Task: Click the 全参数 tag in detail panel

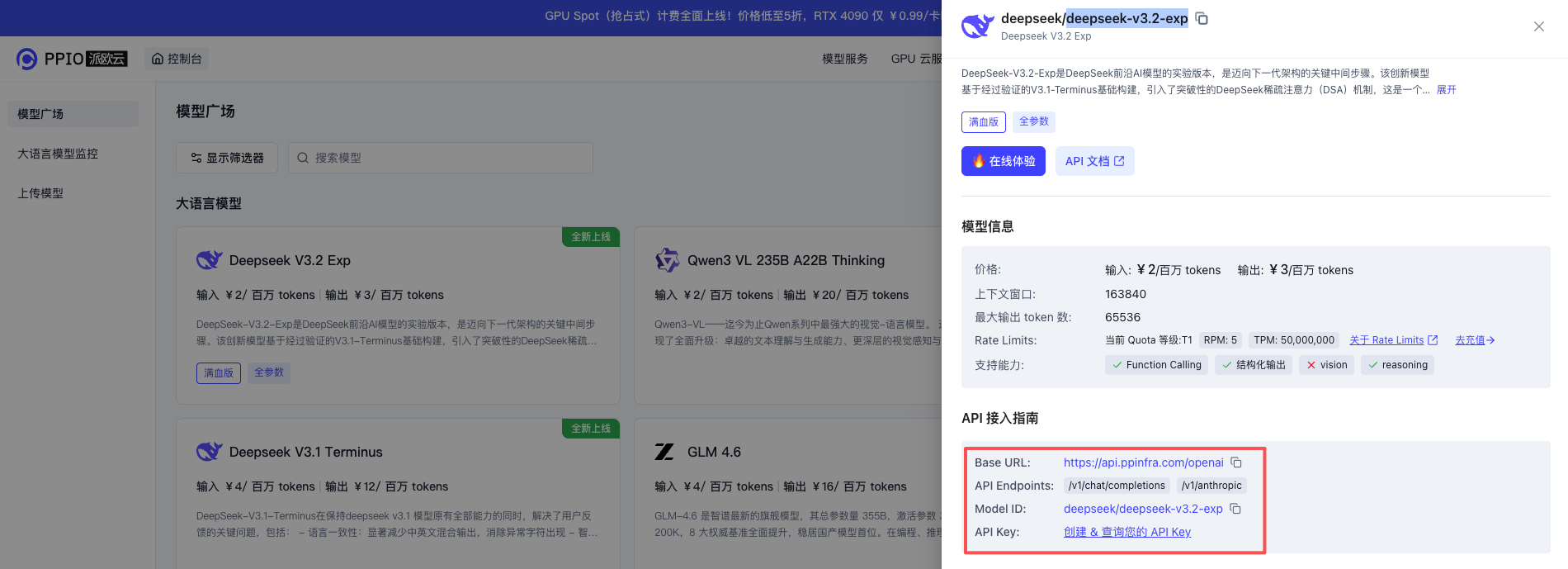Action: [1034, 121]
